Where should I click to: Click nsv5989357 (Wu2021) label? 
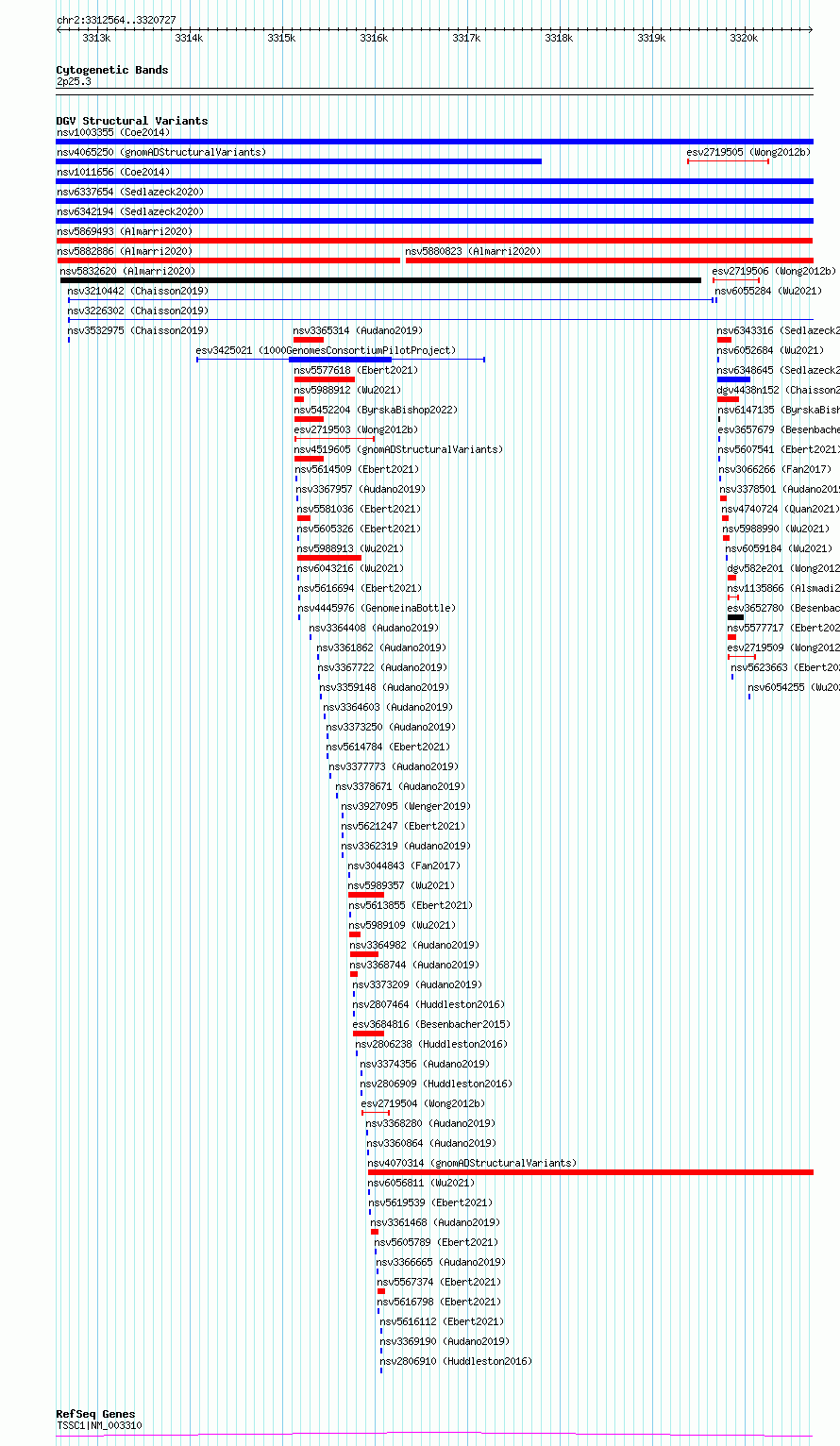tap(401, 885)
